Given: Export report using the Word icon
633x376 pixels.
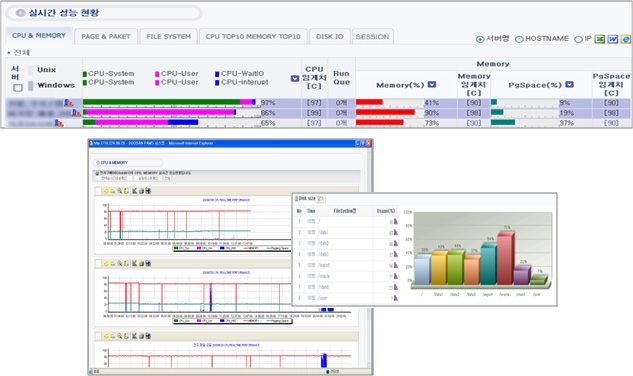Looking at the screenshot, I should [613, 39].
